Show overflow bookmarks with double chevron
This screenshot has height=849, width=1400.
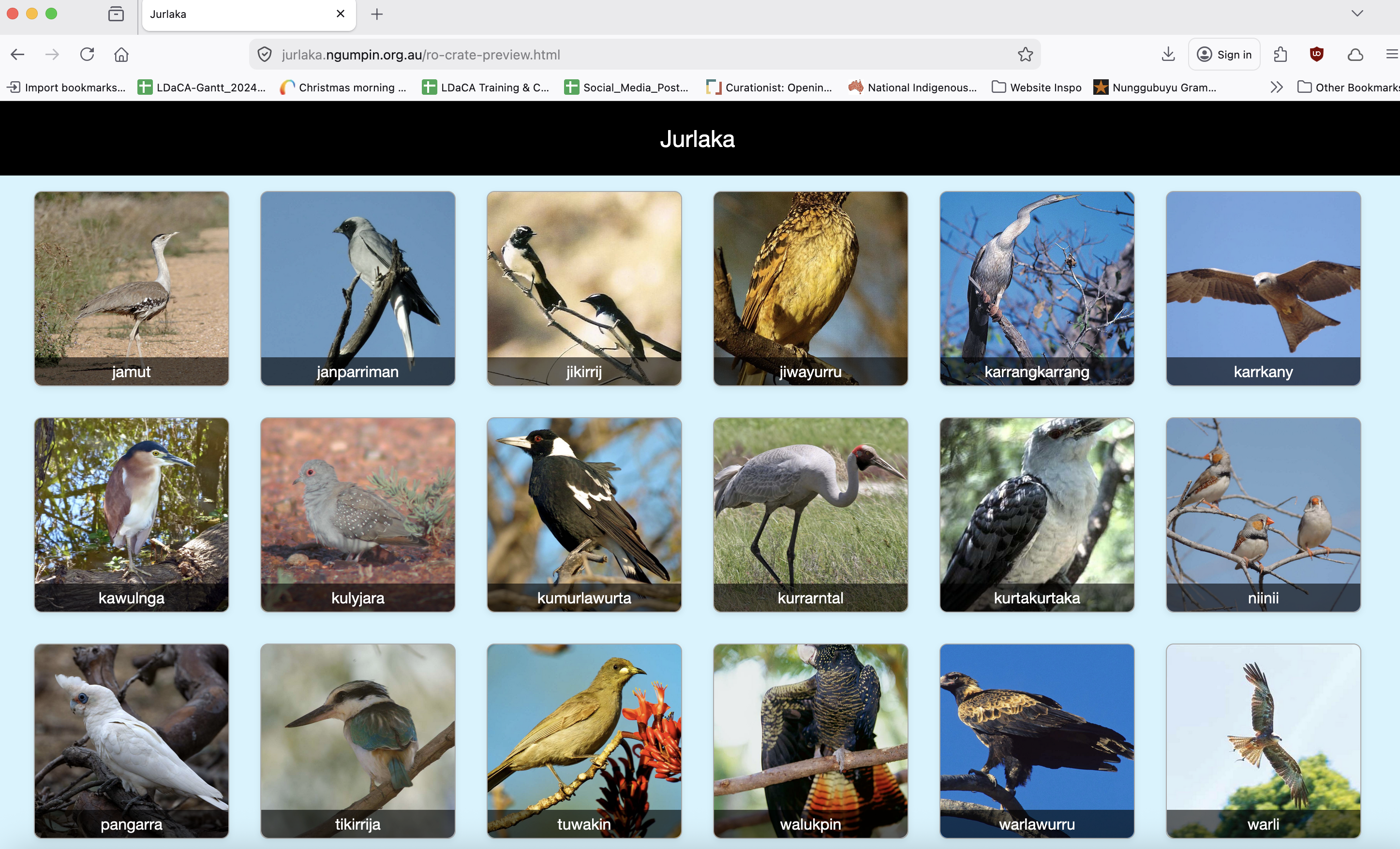[1276, 87]
